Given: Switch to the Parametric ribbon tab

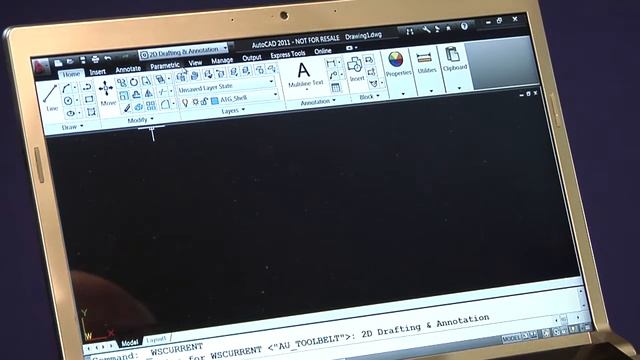Looking at the screenshot, I should [164, 66].
